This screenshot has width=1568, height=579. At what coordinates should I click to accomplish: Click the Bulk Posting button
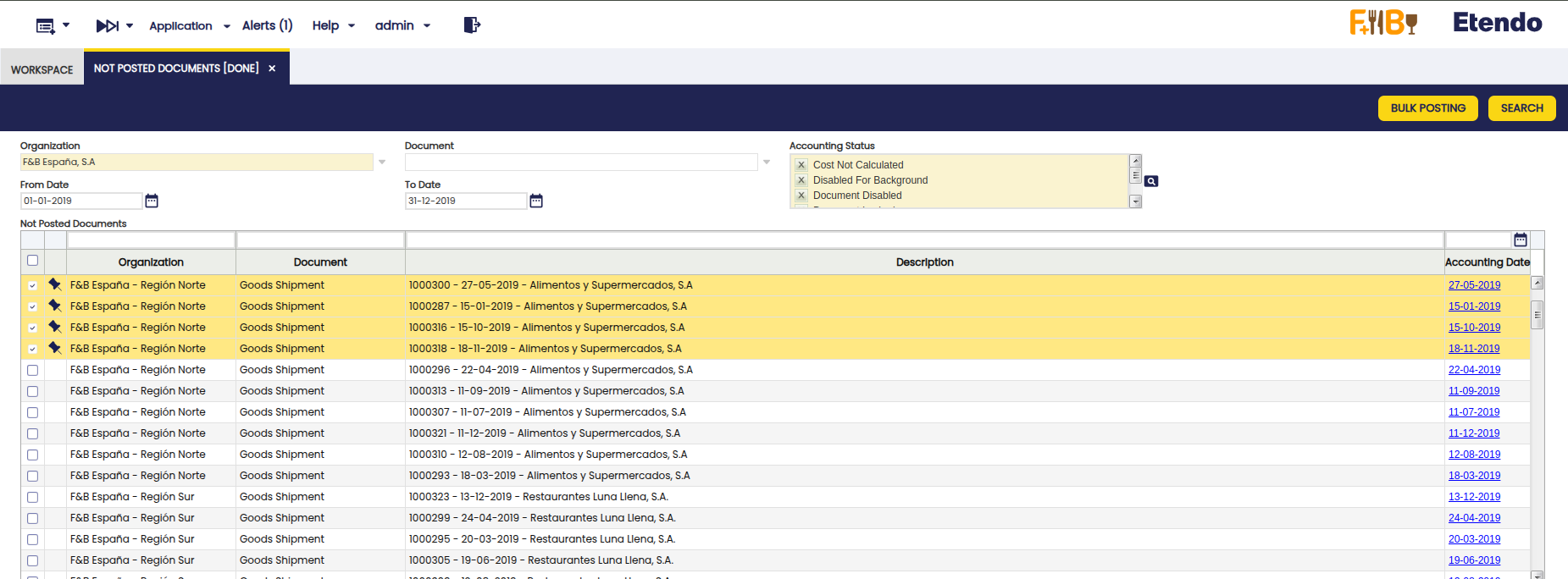click(x=1428, y=108)
